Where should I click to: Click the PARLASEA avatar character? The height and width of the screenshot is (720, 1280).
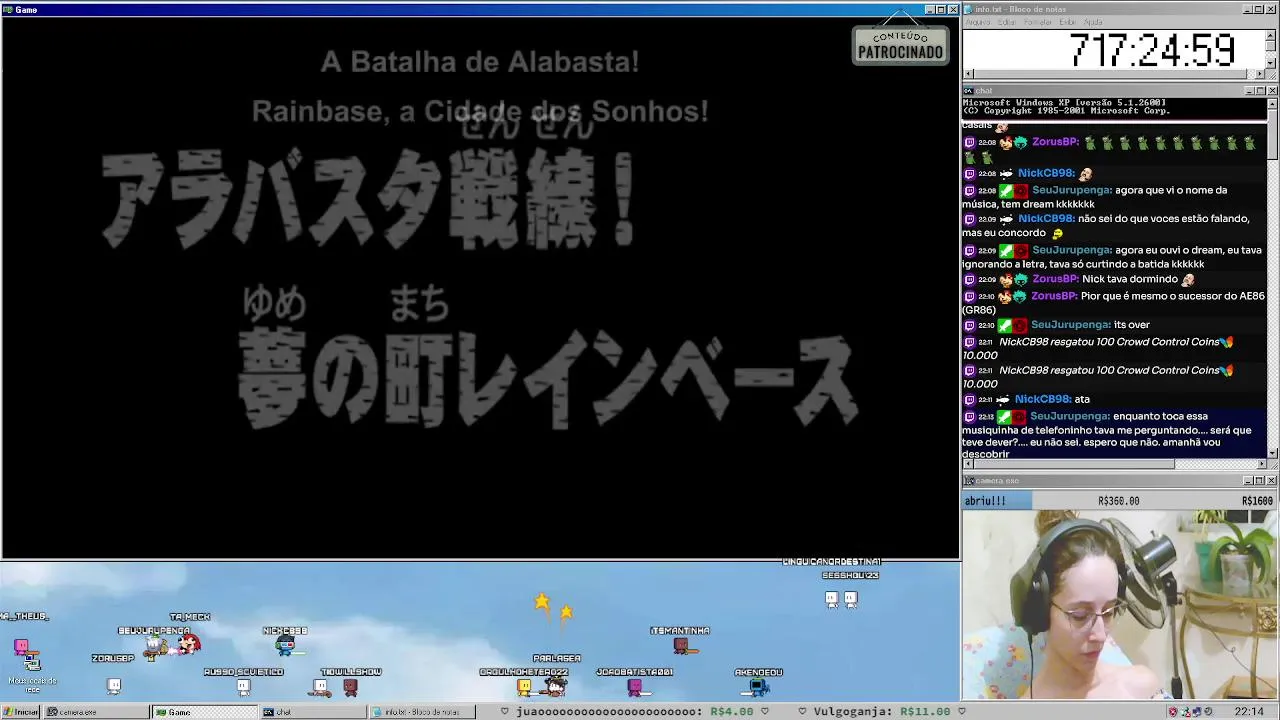[557, 685]
